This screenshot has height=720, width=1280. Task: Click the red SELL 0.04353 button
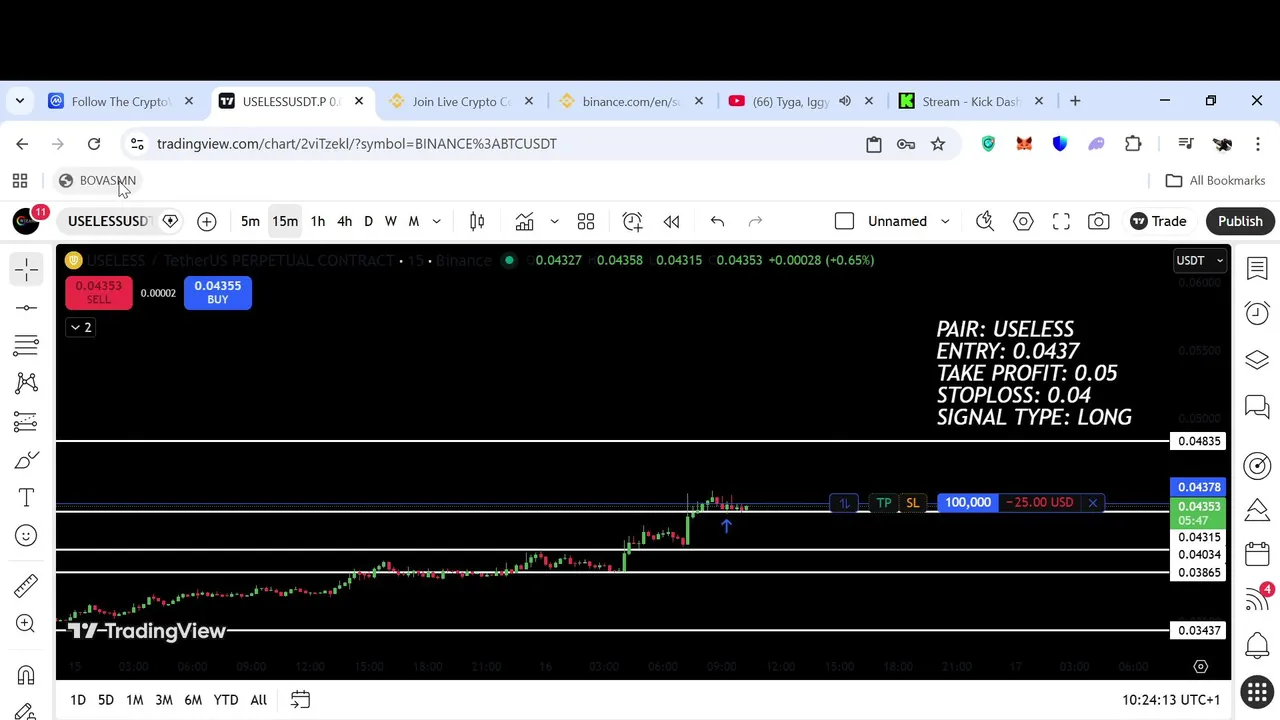tap(98, 292)
